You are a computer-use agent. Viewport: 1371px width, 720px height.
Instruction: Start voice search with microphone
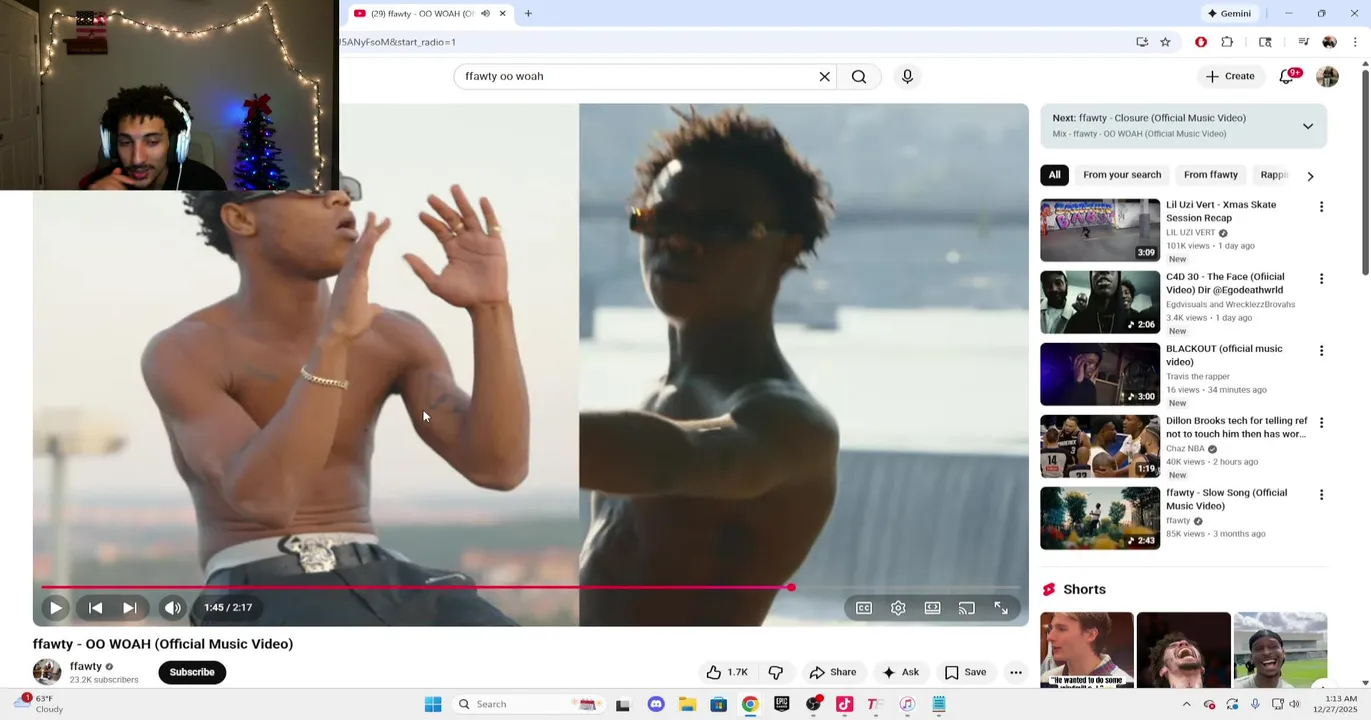click(x=907, y=76)
